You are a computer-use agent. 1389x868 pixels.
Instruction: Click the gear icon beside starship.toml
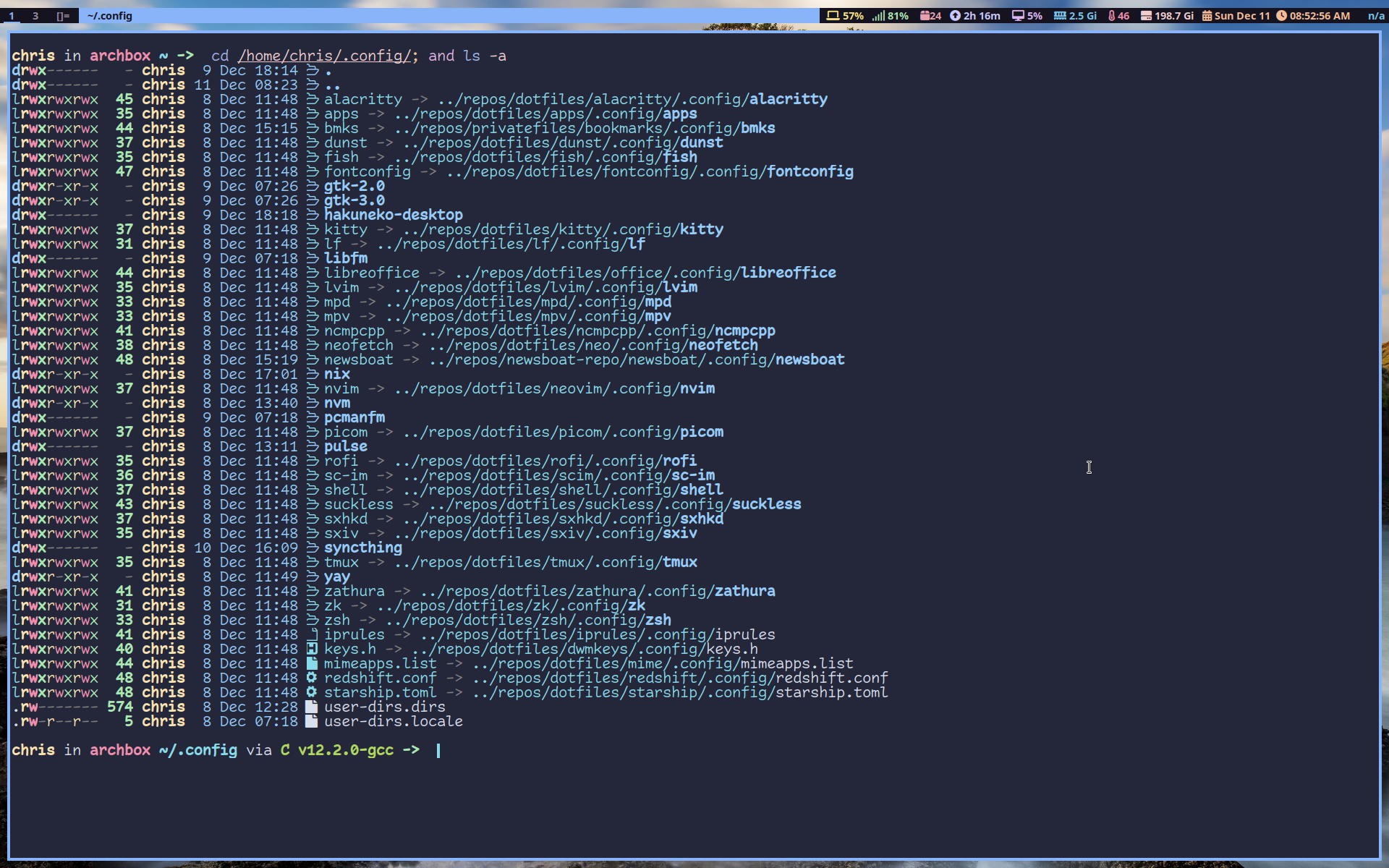click(313, 692)
